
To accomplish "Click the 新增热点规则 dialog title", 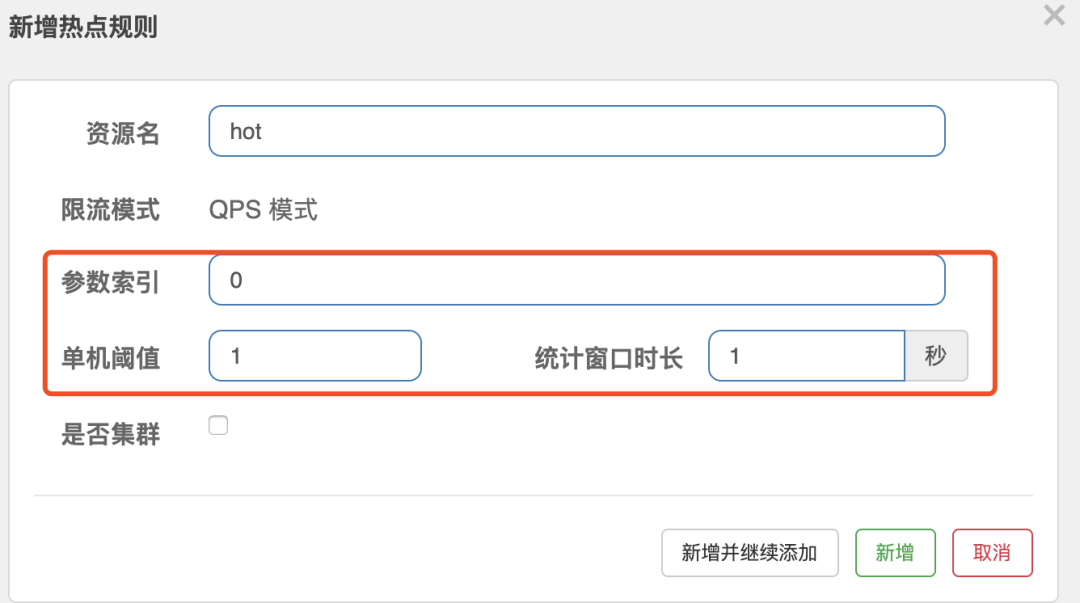I will [83, 28].
